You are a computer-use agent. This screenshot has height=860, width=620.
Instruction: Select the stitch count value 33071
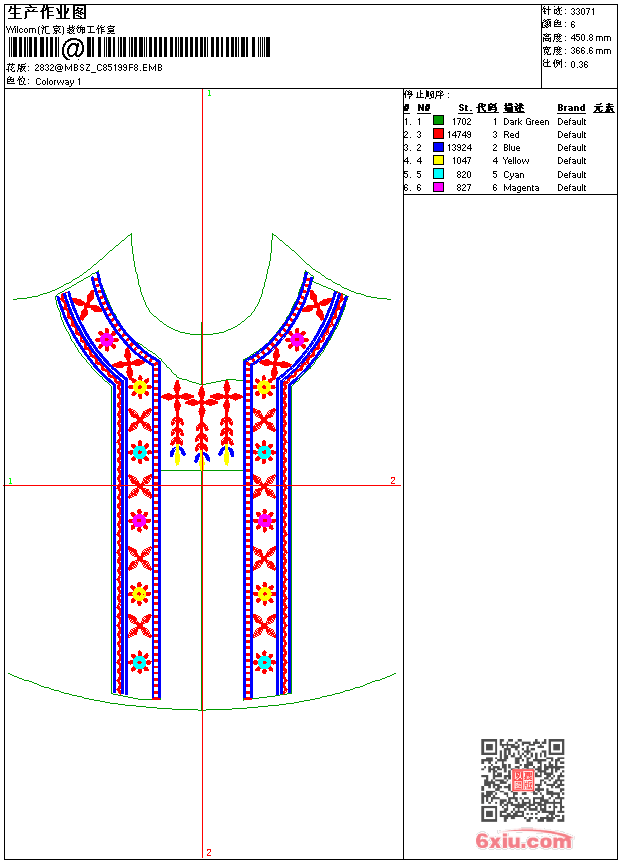tap(582, 12)
